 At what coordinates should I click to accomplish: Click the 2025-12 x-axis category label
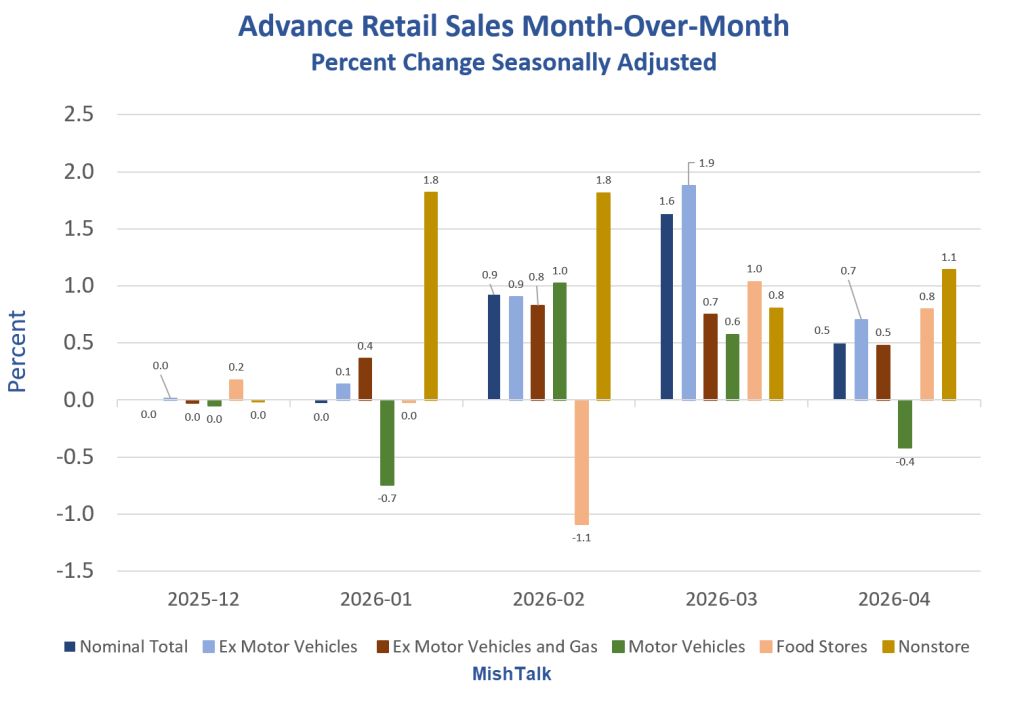203,599
